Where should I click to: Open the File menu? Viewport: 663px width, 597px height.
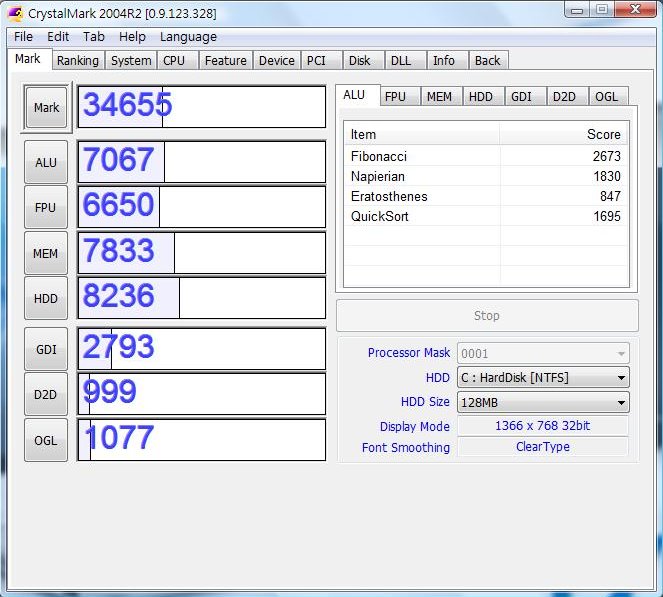pos(23,37)
